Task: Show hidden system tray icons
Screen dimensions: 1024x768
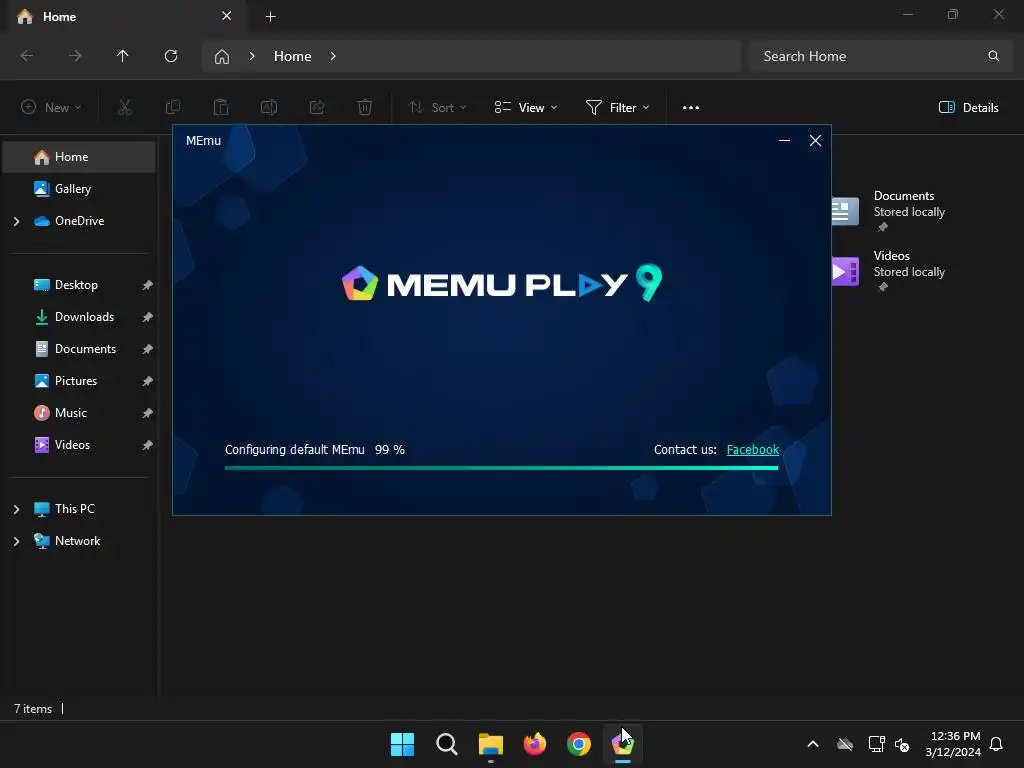Action: [813, 744]
